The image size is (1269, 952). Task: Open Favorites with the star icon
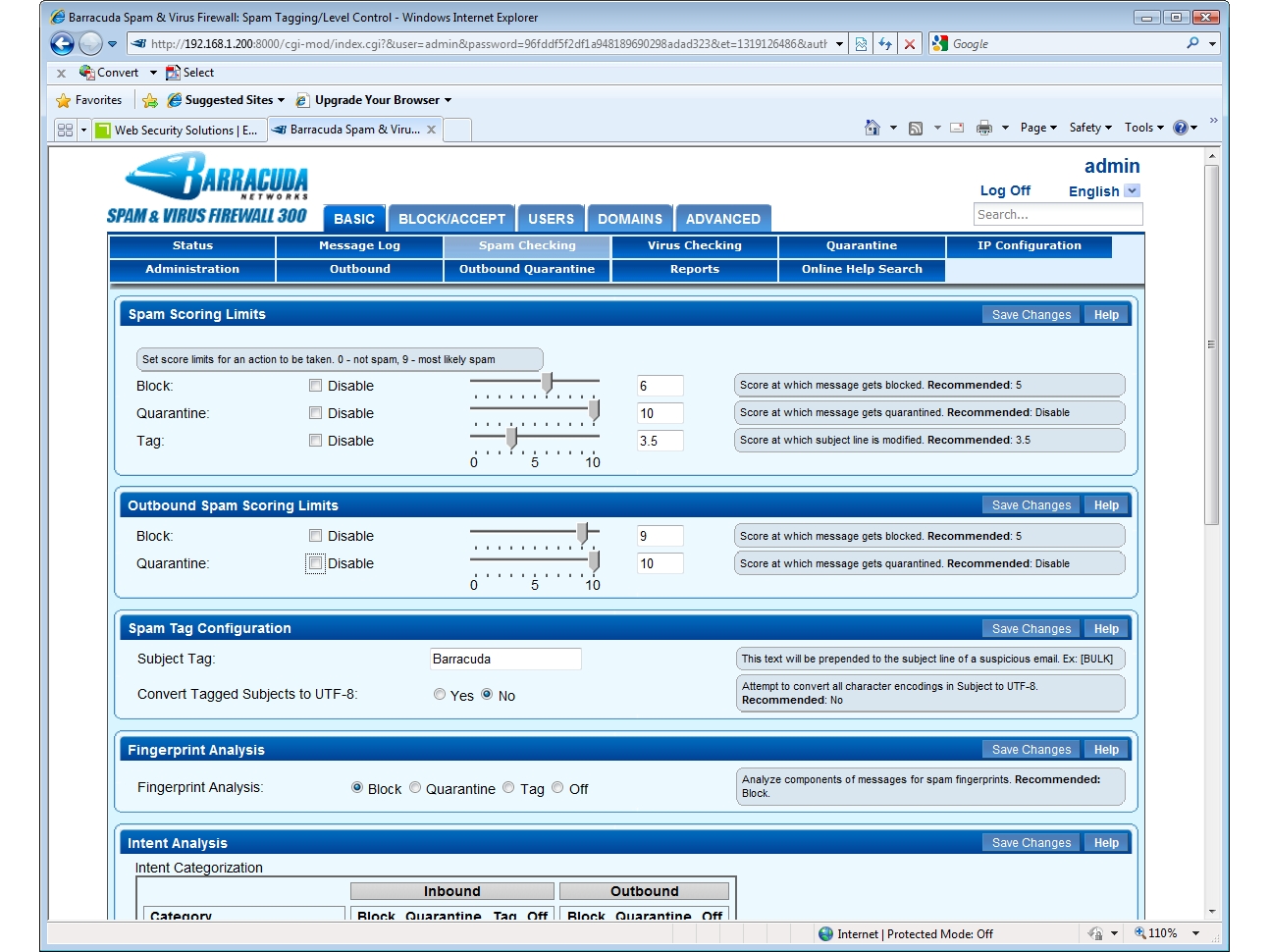[x=64, y=100]
